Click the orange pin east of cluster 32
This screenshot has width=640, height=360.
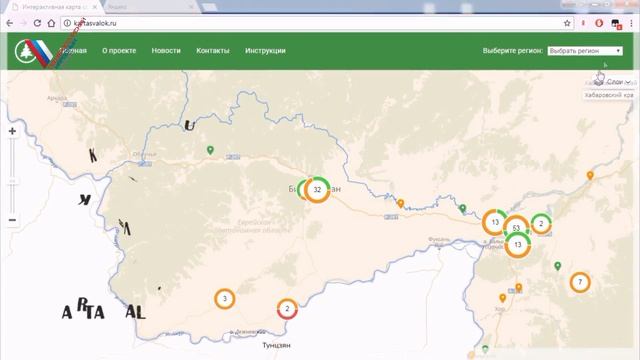pyautogui.click(x=401, y=203)
